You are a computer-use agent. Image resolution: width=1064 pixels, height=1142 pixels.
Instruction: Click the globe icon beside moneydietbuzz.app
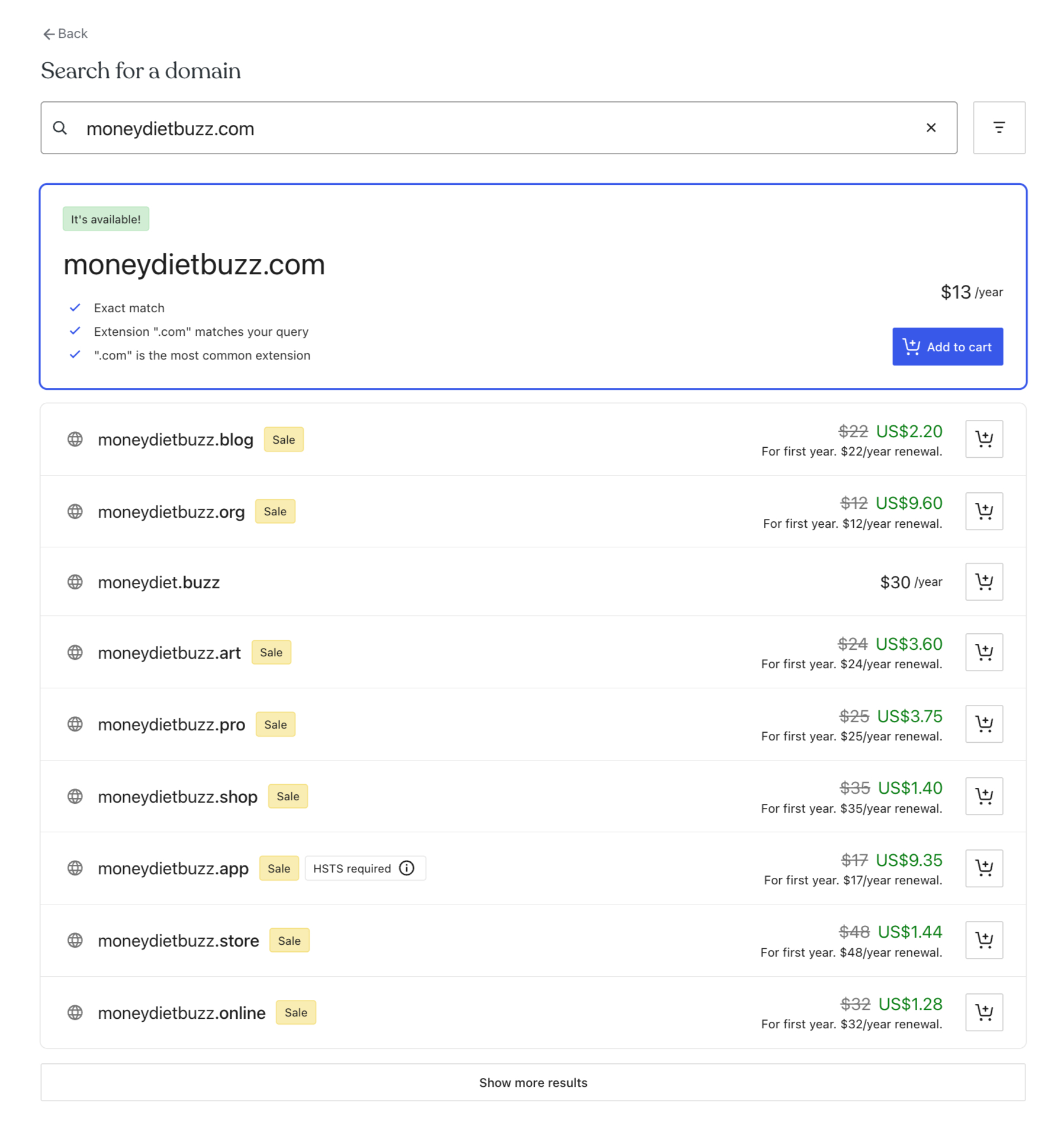[75, 868]
